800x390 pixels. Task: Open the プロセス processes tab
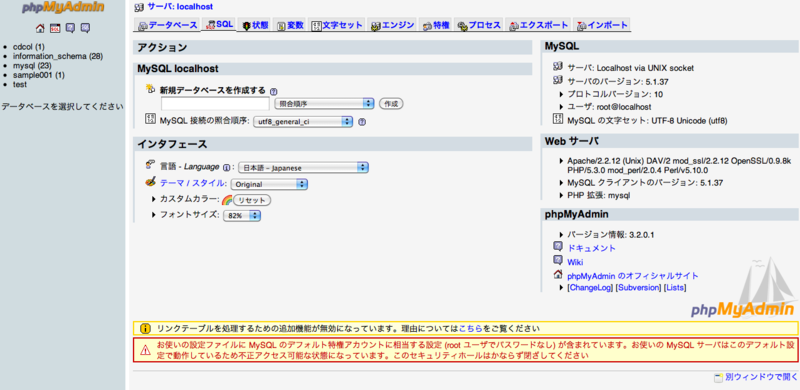coord(479,25)
